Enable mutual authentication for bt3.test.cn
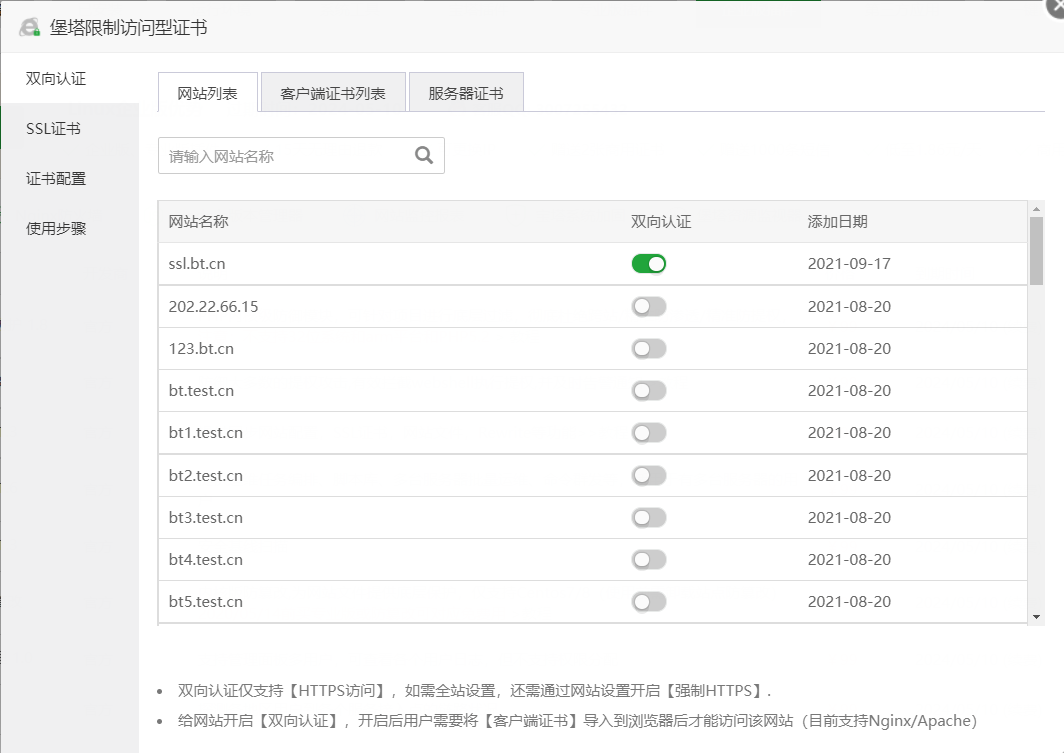 tap(648, 517)
